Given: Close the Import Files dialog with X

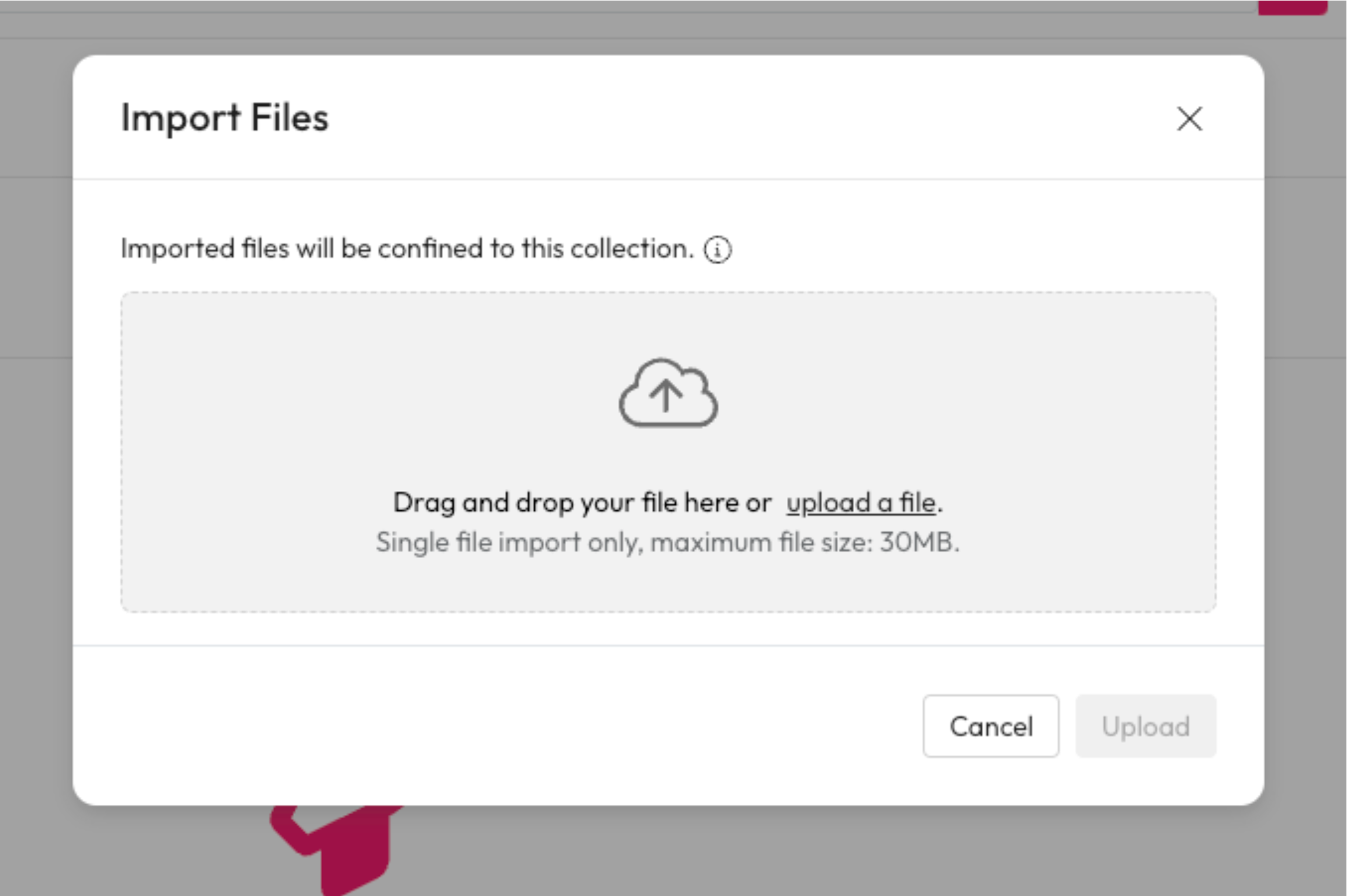Looking at the screenshot, I should pyautogui.click(x=1189, y=119).
